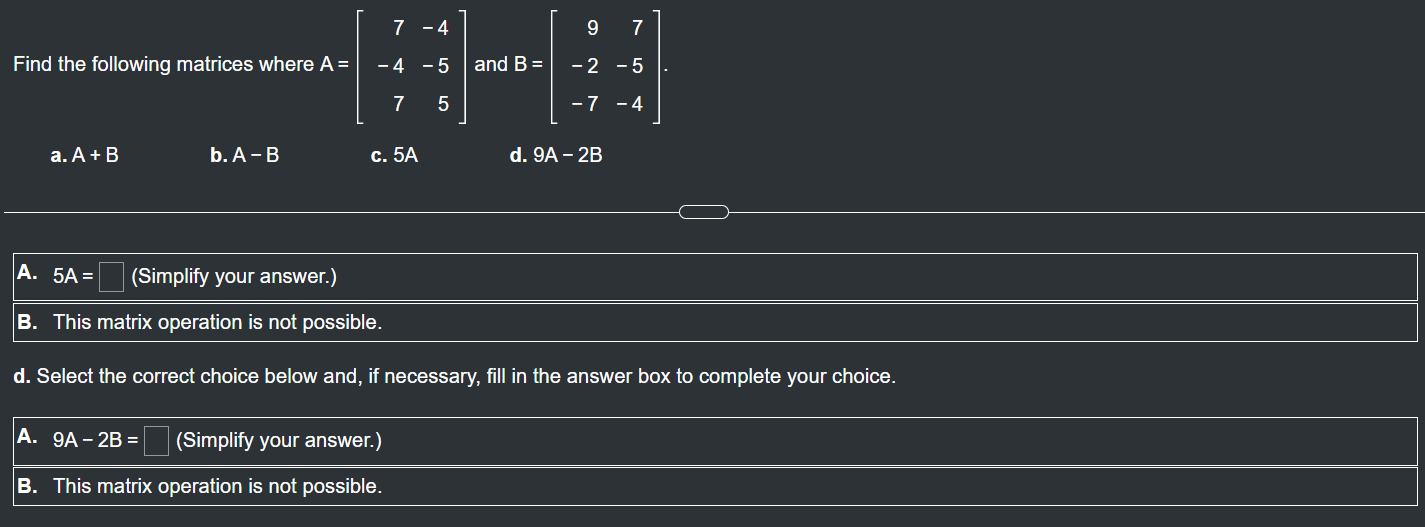Screen dimensions: 1425x527
Task: Click the pill-shaped divider handle
Action: pos(704,211)
